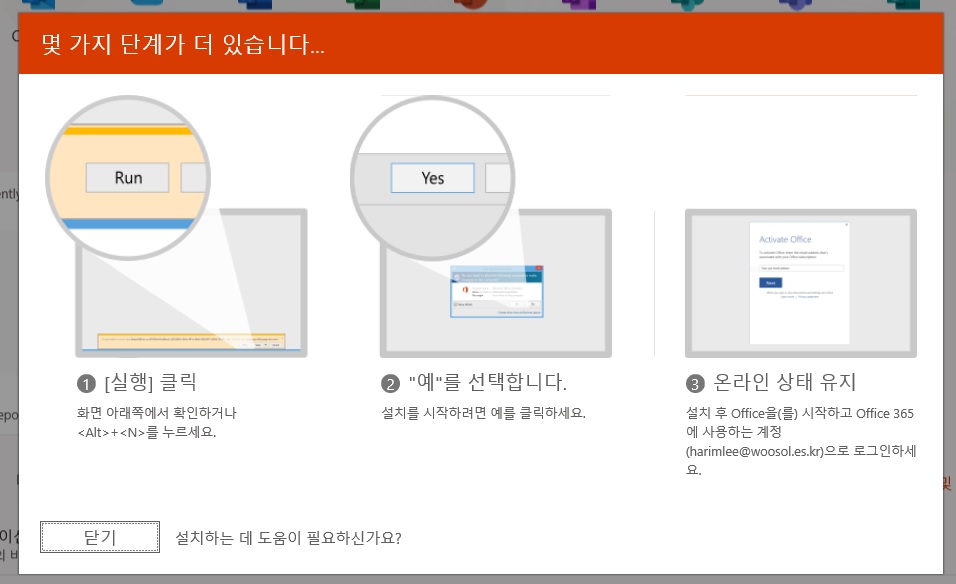The width and height of the screenshot is (956, 584).
Task: Click the 닫기 button
Action: pos(100,537)
